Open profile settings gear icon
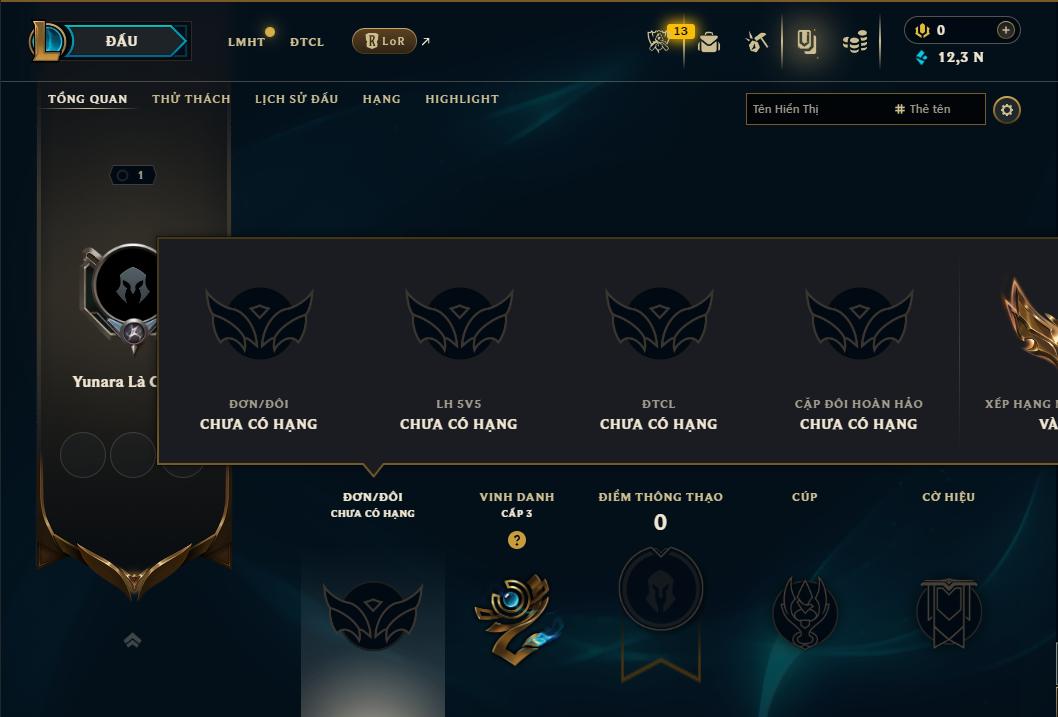1058x717 pixels. (x=1007, y=110)
